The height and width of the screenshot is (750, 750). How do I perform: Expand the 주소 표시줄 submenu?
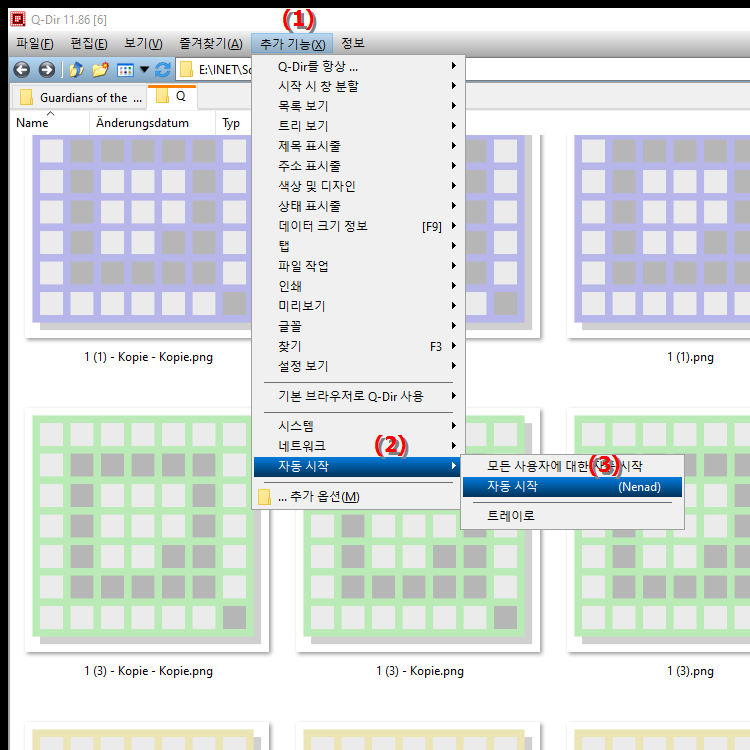click(x=358, y=166)
